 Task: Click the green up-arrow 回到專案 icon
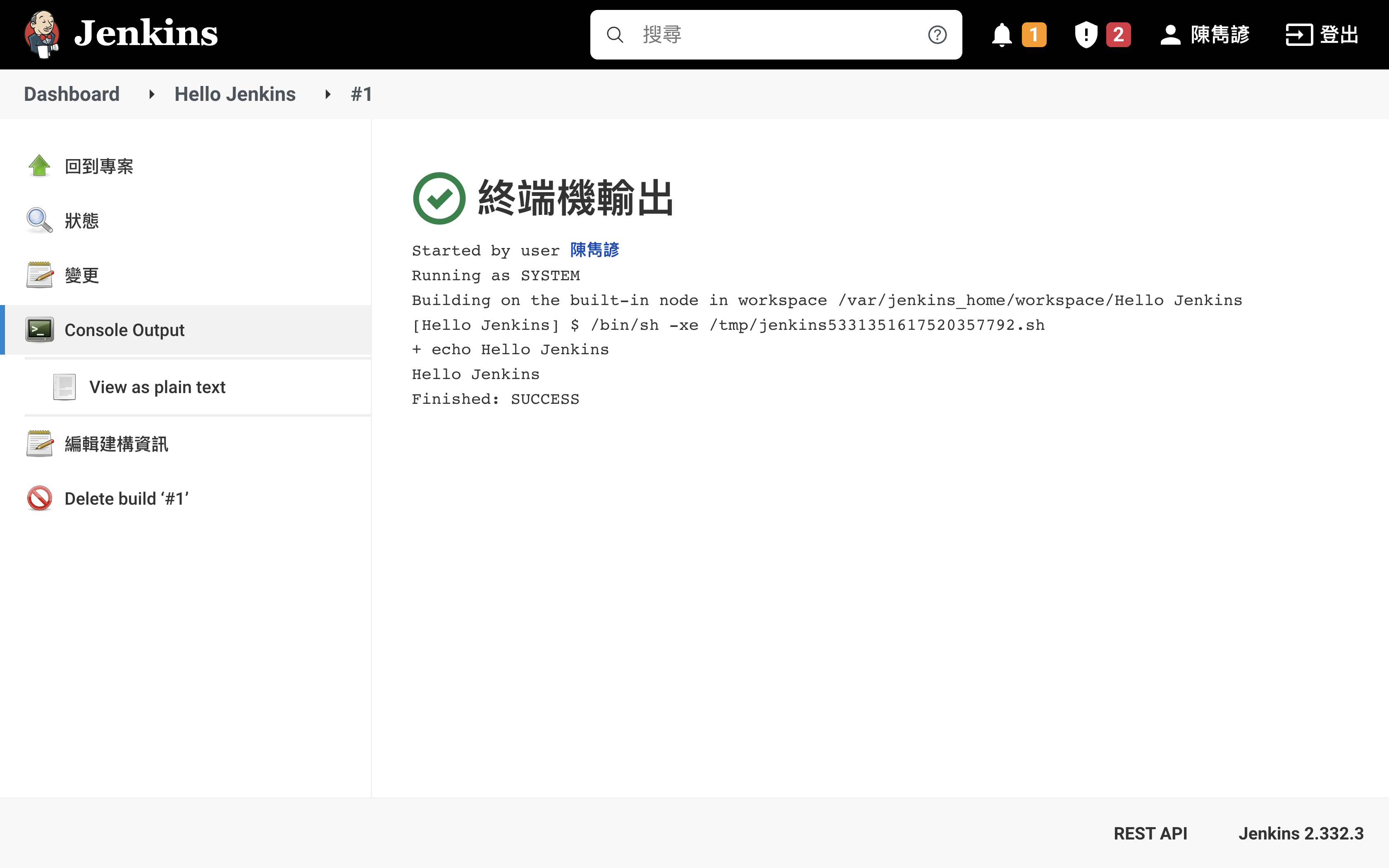click(x=40, y=166)
